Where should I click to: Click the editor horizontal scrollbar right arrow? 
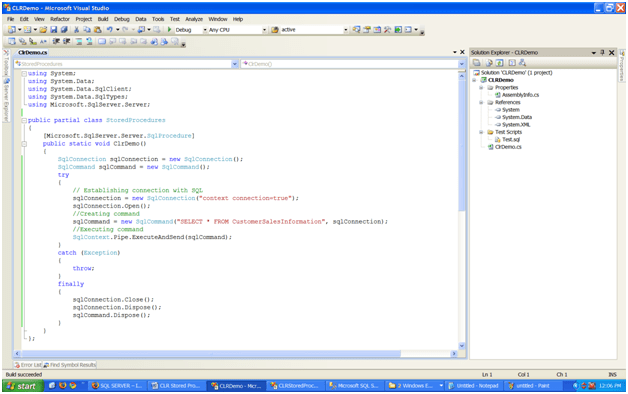pos(454,354)
